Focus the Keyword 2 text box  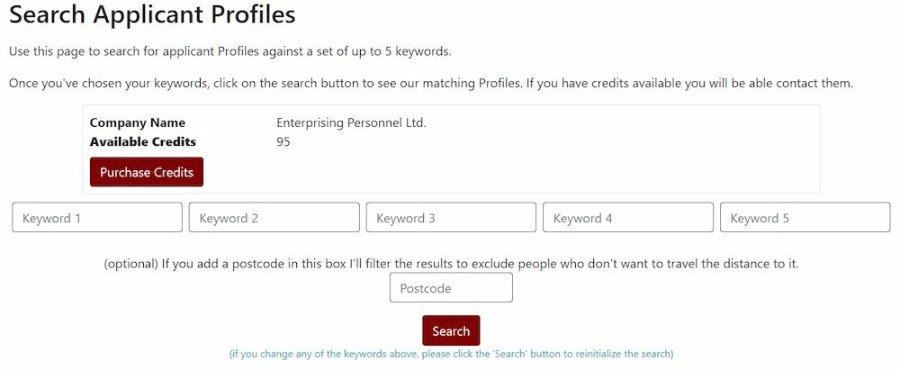[x=274, y=217]
